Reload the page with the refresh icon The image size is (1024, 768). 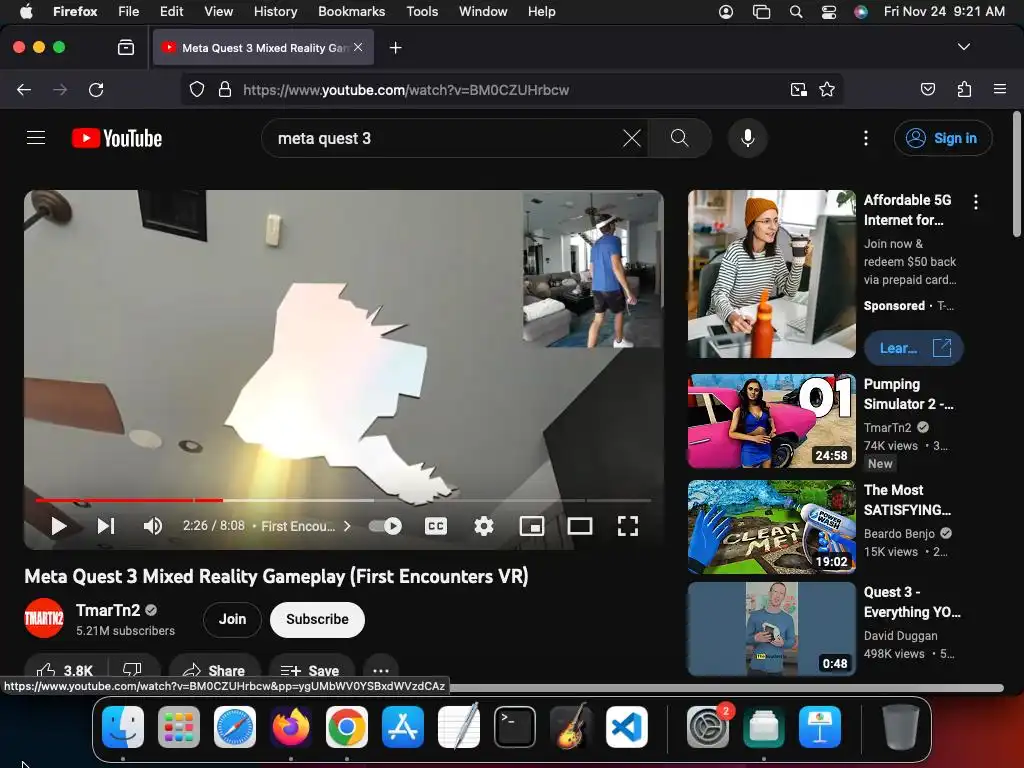[96, 89]
